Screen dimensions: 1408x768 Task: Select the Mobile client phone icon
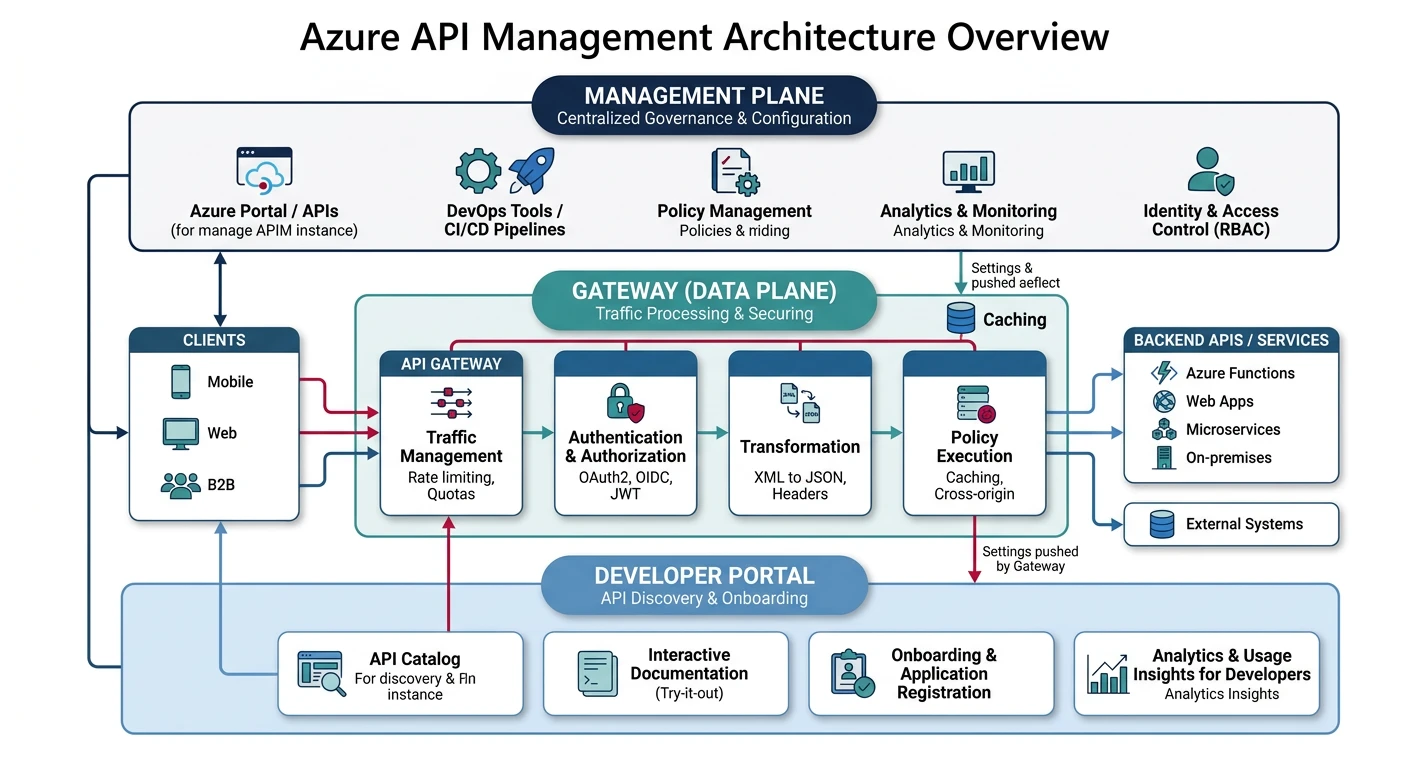point(180,382)
